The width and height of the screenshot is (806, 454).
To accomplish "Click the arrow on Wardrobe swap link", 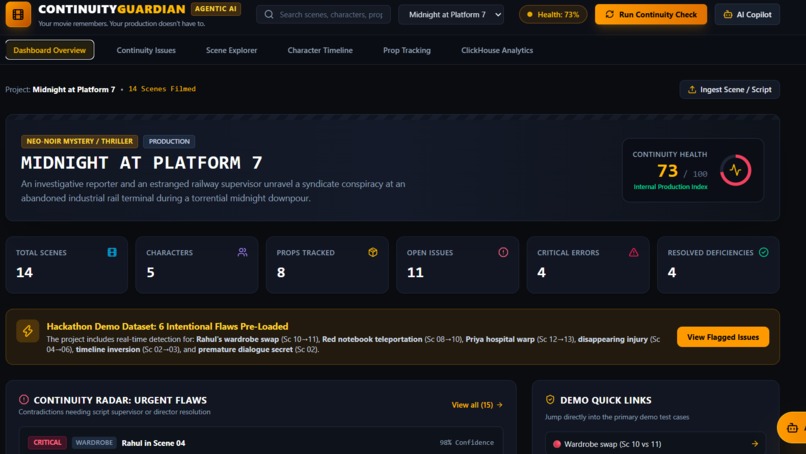I will point(755,444).
